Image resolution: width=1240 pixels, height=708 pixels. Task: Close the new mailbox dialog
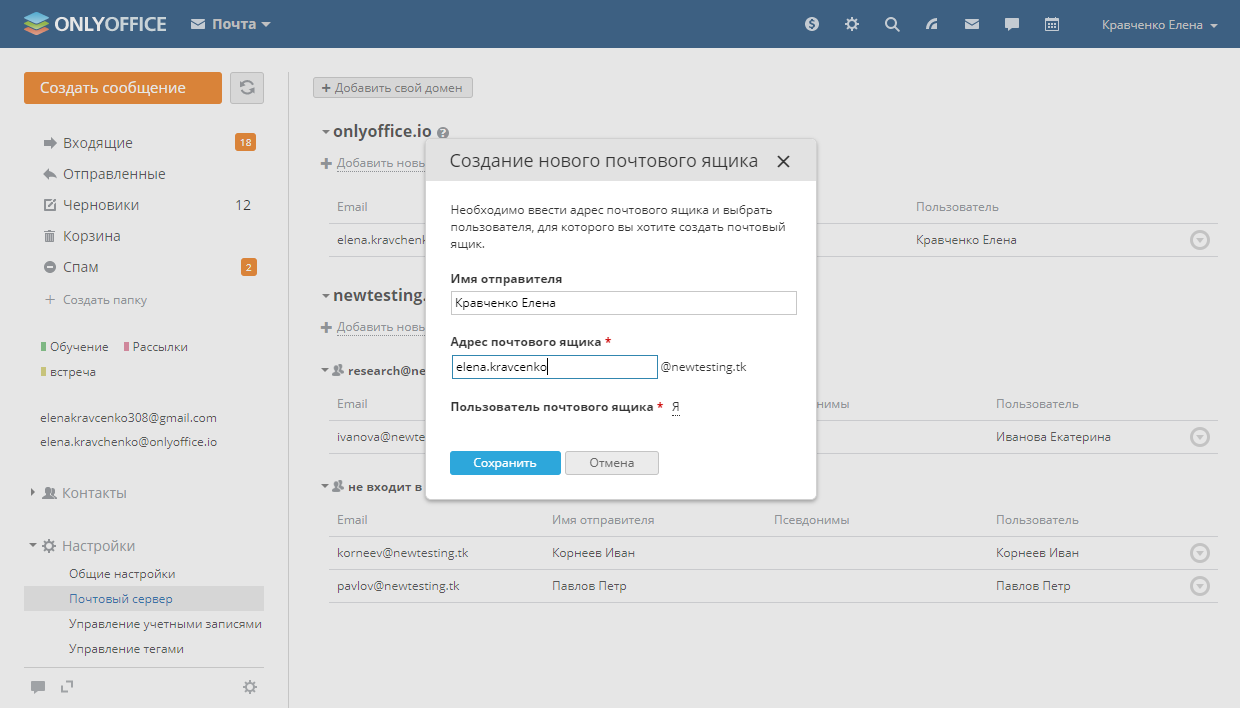(x=783, y=161)
